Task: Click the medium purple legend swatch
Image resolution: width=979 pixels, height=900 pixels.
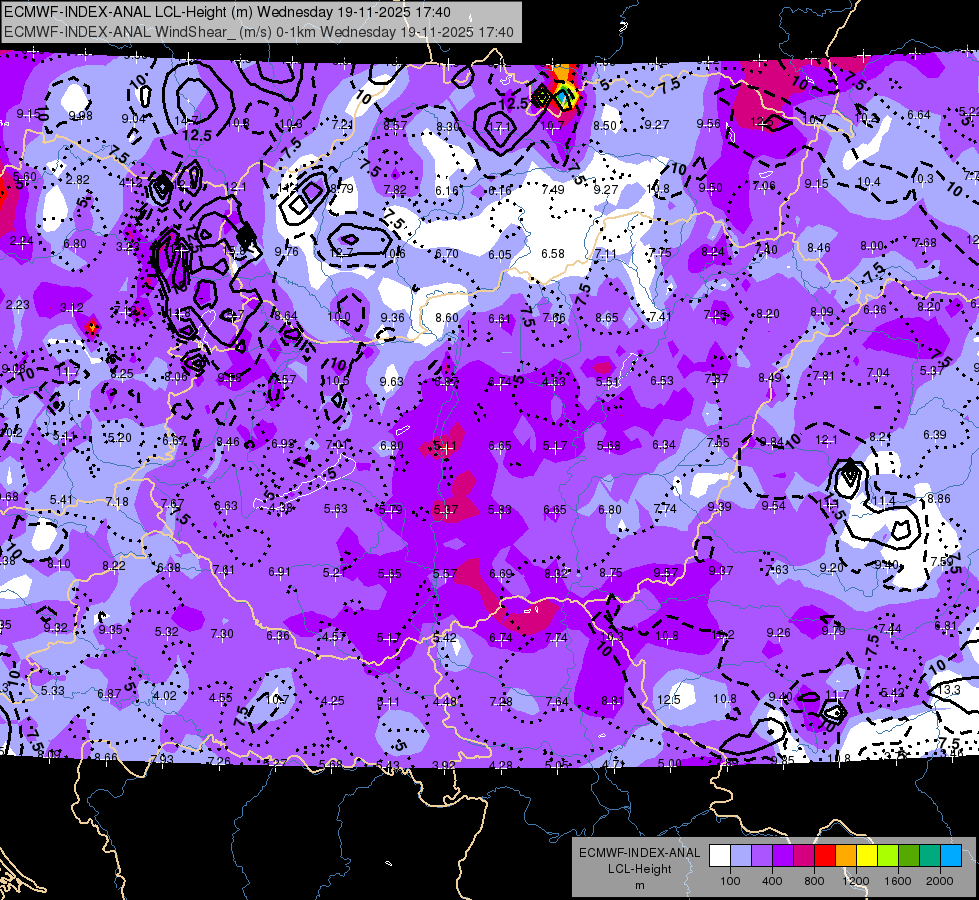Action: point(762,856)
